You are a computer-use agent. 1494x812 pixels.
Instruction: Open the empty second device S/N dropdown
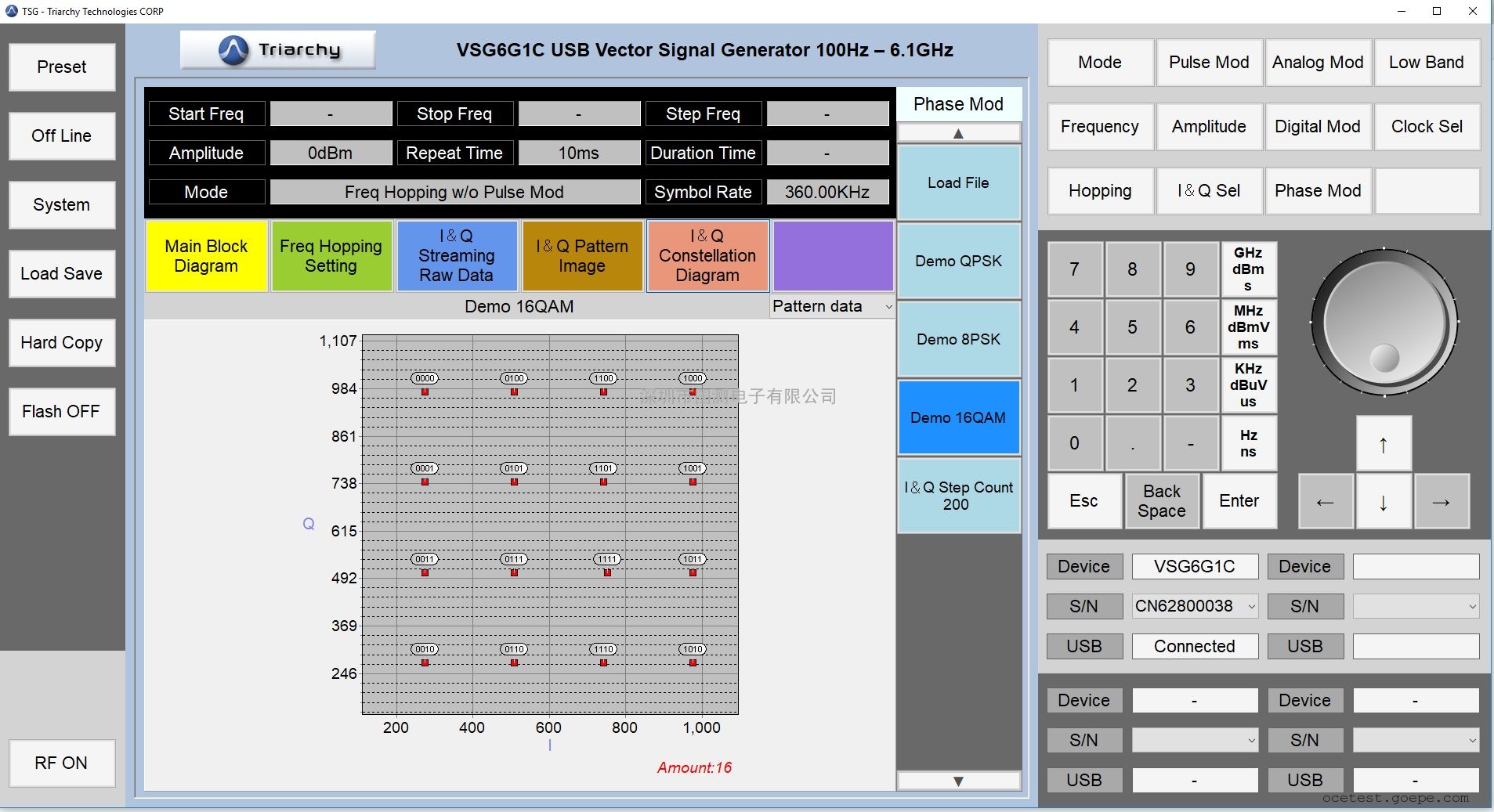click(1416, 606)
